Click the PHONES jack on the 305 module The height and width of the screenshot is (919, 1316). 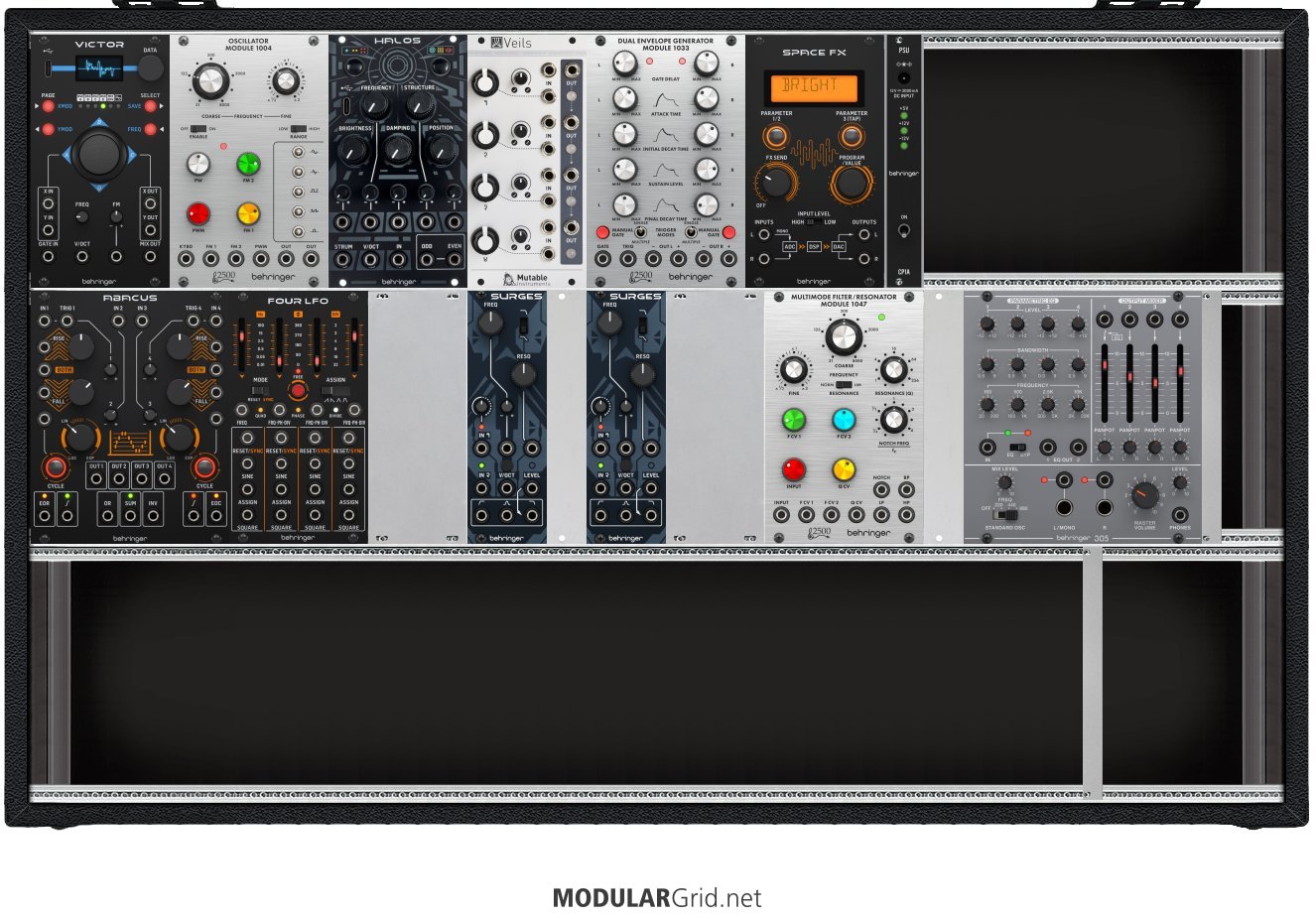tap(1180, 515)
